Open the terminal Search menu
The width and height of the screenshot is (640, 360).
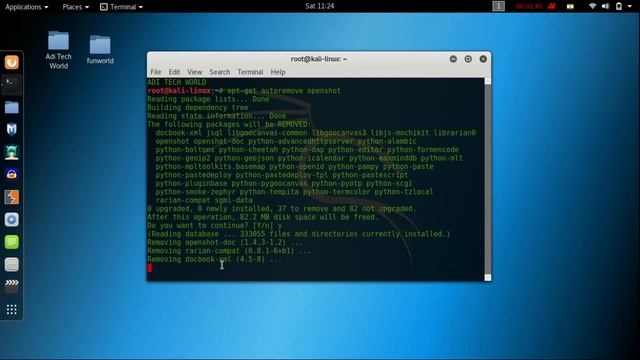220,72
